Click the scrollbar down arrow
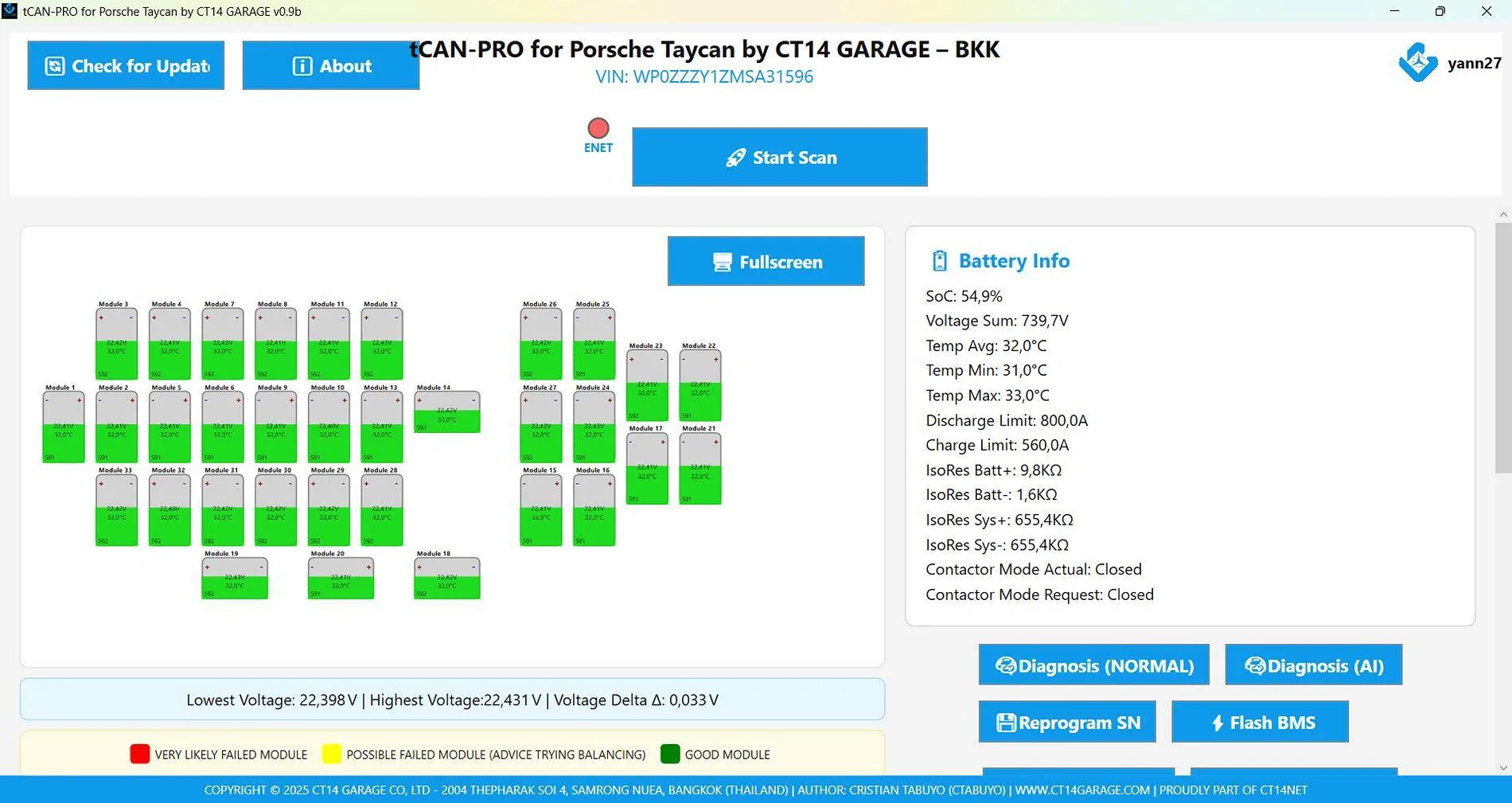1512x803 pixels. coord(1503,768)
